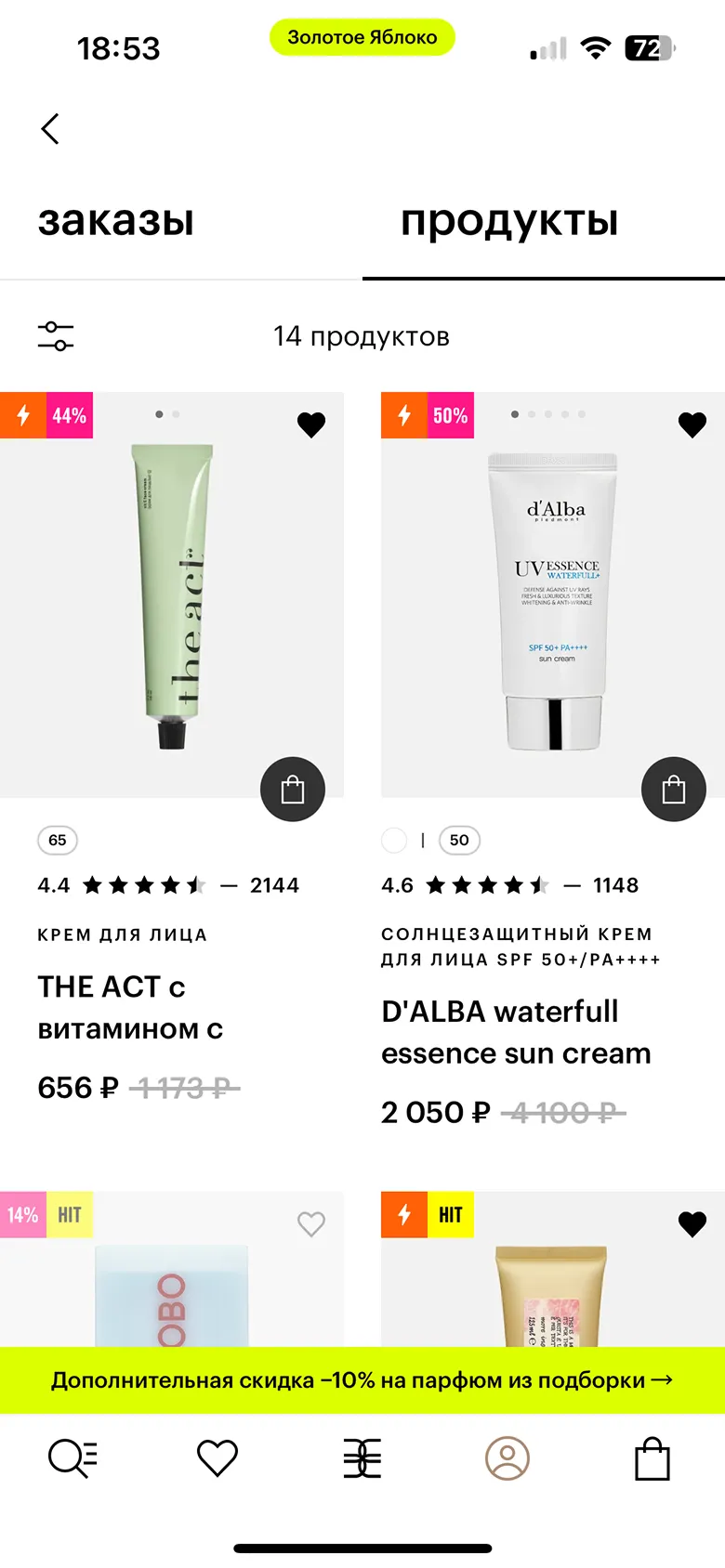Open shopping bag in bottom navigation
This screenshot has width=725, height=1568.
point(652,1458)
